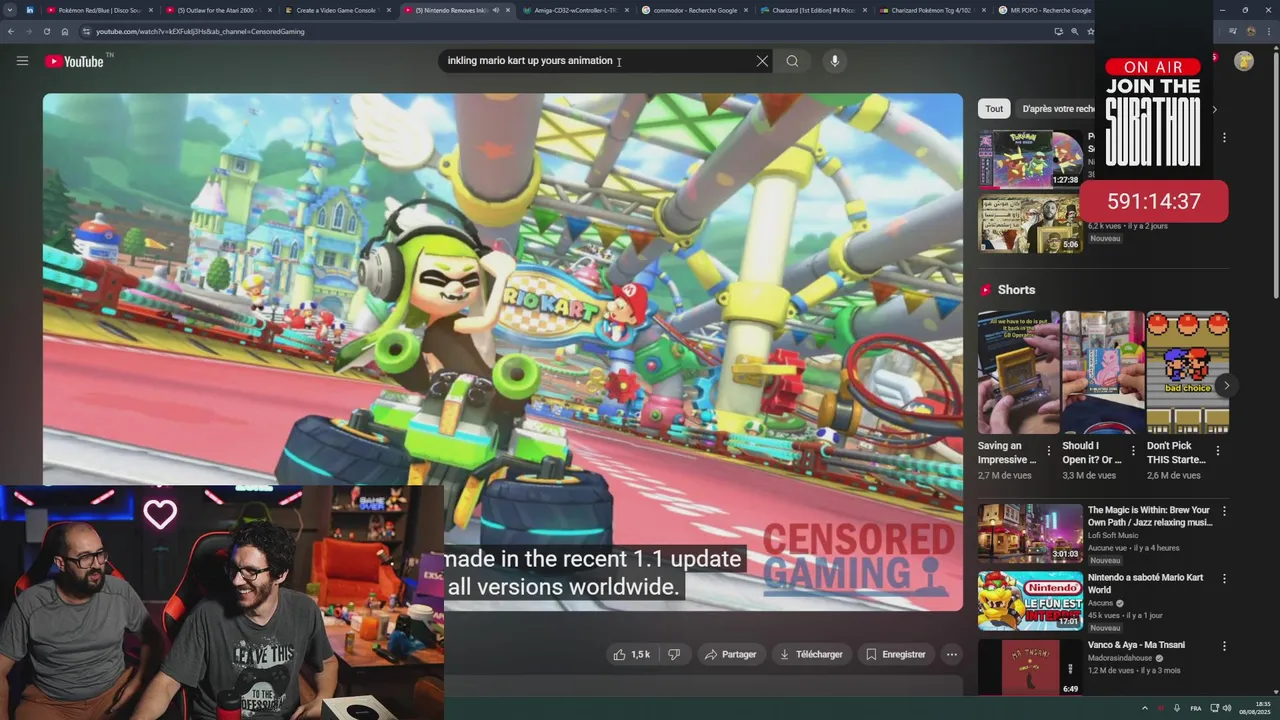Download the video with Télécharger
This screenshot has width=1280, height=720.
click(x=811, y=654)
